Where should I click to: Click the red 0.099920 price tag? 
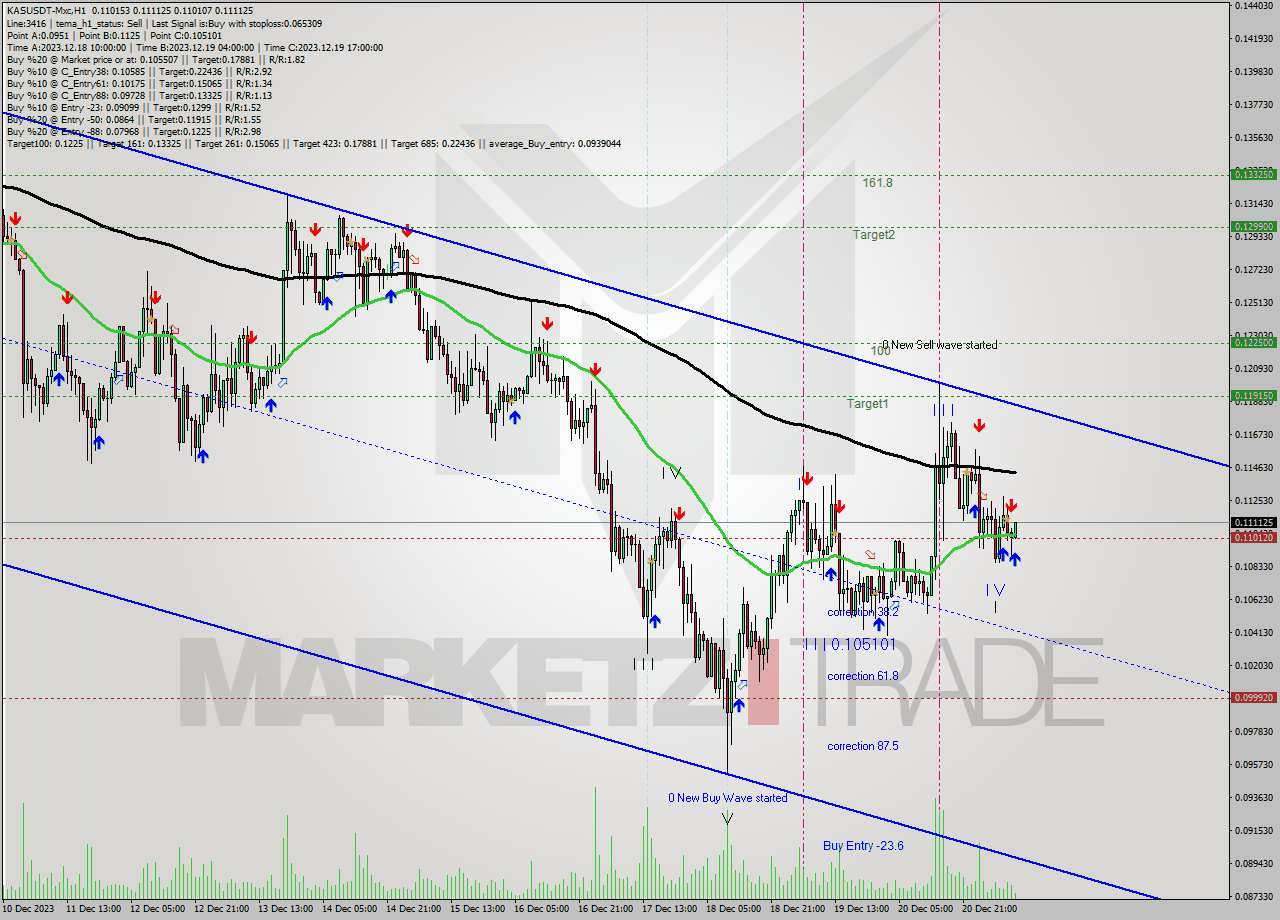[1253, 698]
